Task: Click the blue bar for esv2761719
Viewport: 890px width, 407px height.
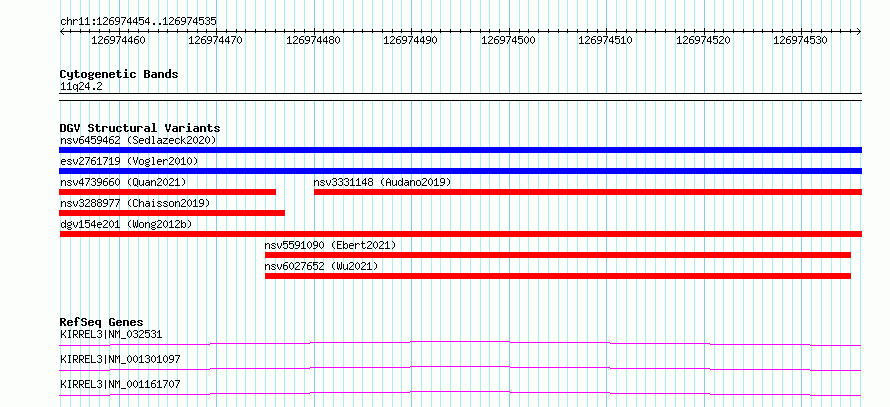Action: (460, 171)
